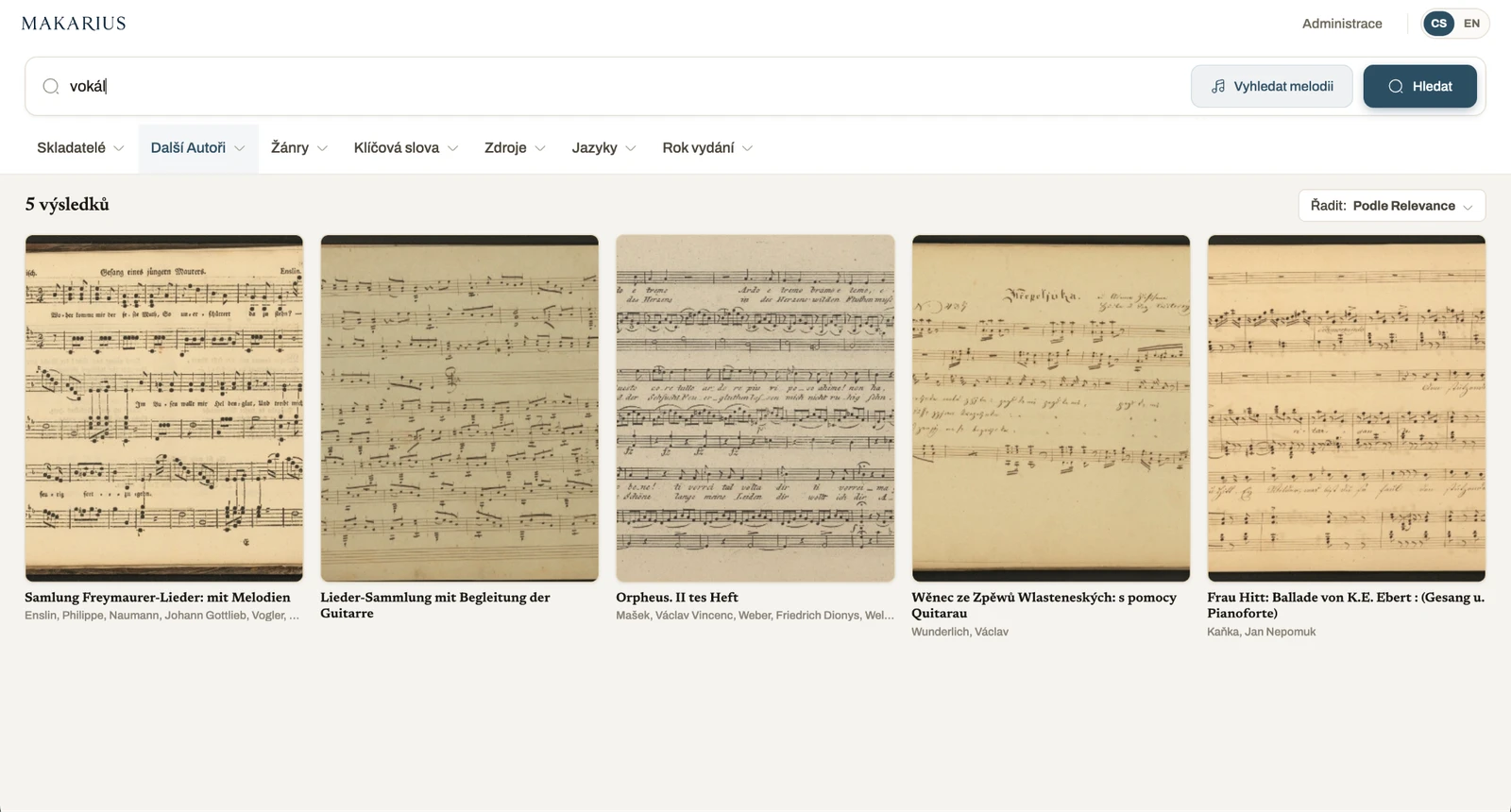Click authors line Enslin, Philippe, Naumann
Screen dimensions: 1511x812
tap(162, 616)
